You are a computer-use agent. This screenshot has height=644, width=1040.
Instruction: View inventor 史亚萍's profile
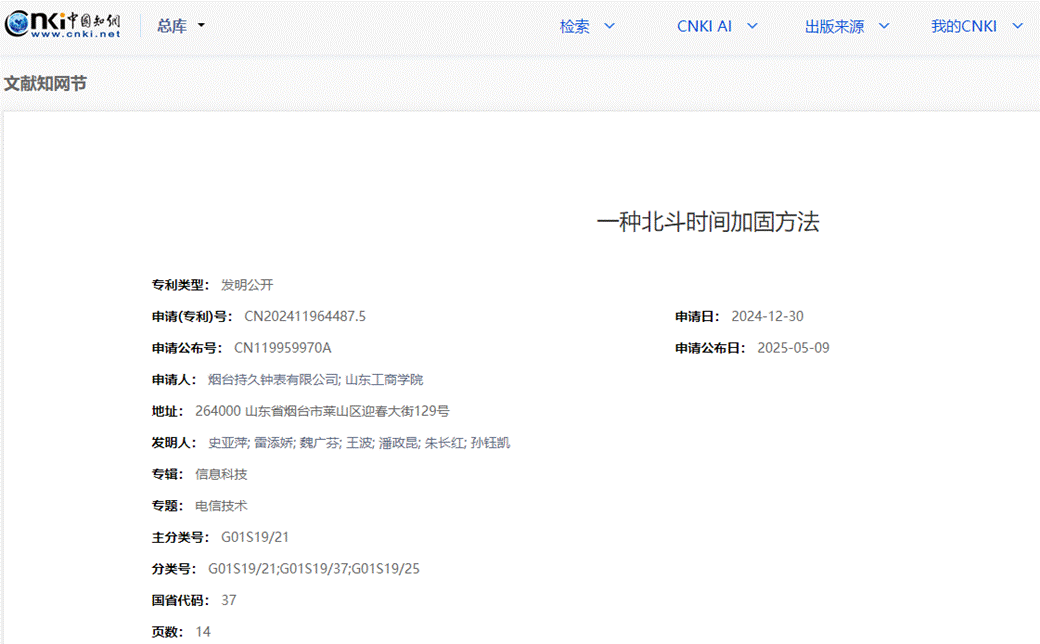[227, 442]
